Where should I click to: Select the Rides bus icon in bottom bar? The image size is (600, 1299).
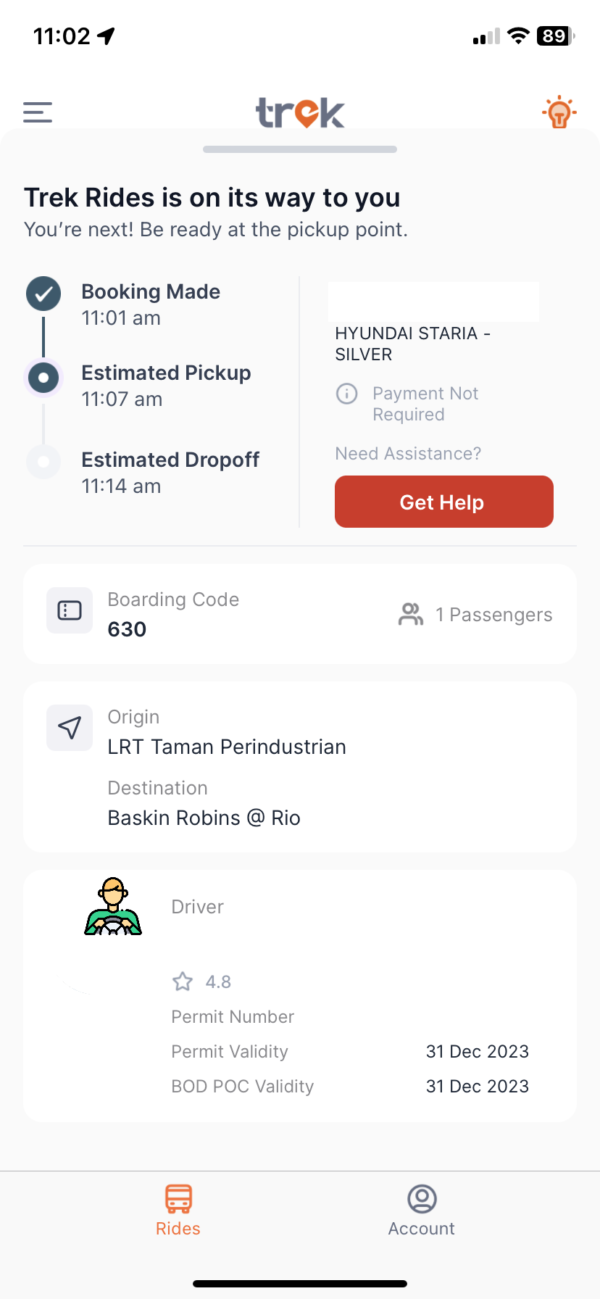point(178,1196)
